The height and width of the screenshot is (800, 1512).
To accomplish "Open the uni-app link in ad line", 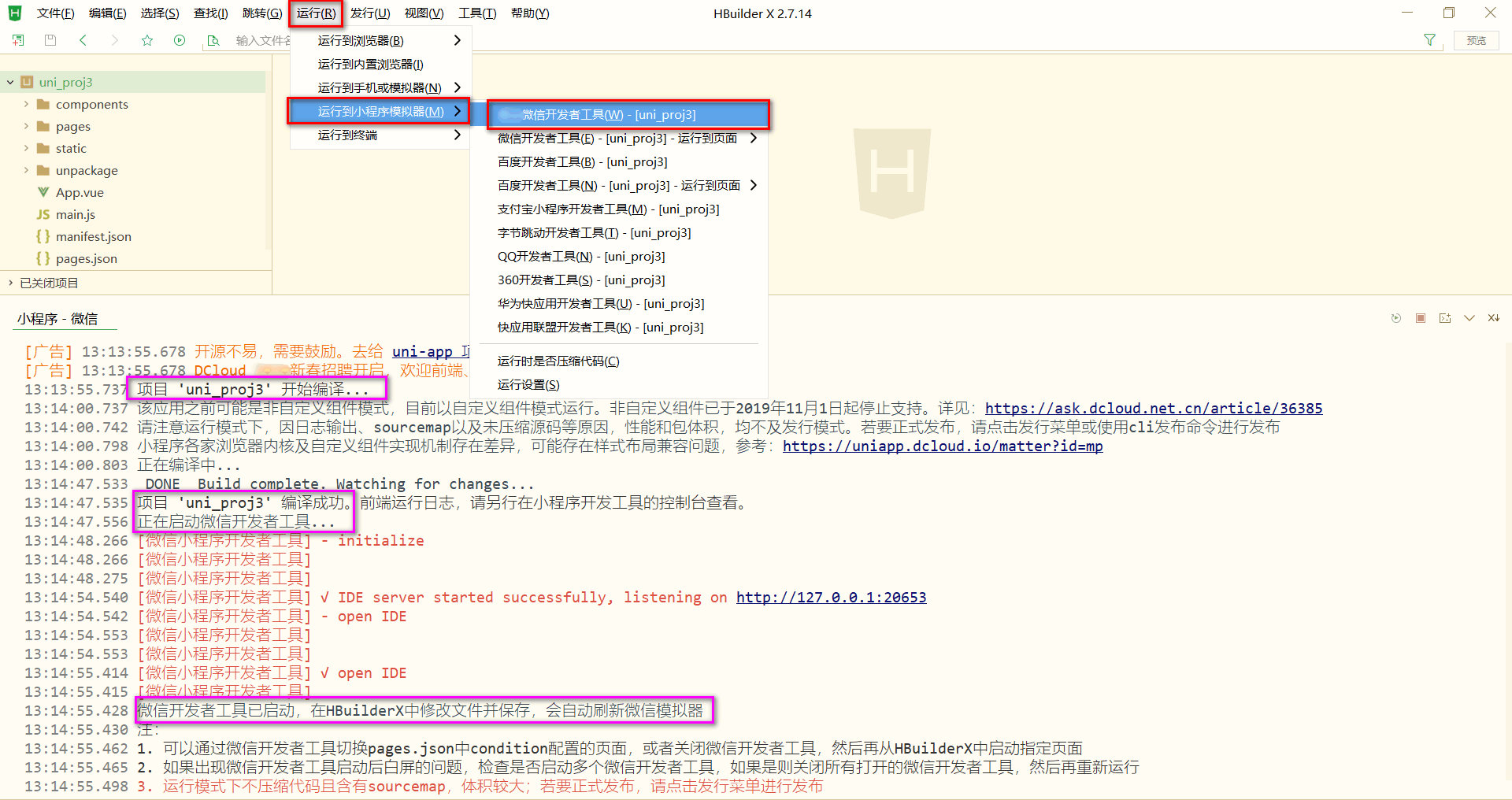I will point(431,351).
